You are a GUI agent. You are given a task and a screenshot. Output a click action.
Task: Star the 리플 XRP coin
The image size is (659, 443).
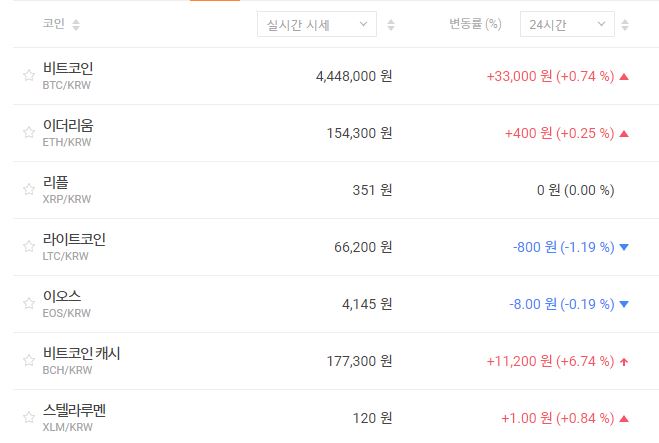tap(29, 190)
